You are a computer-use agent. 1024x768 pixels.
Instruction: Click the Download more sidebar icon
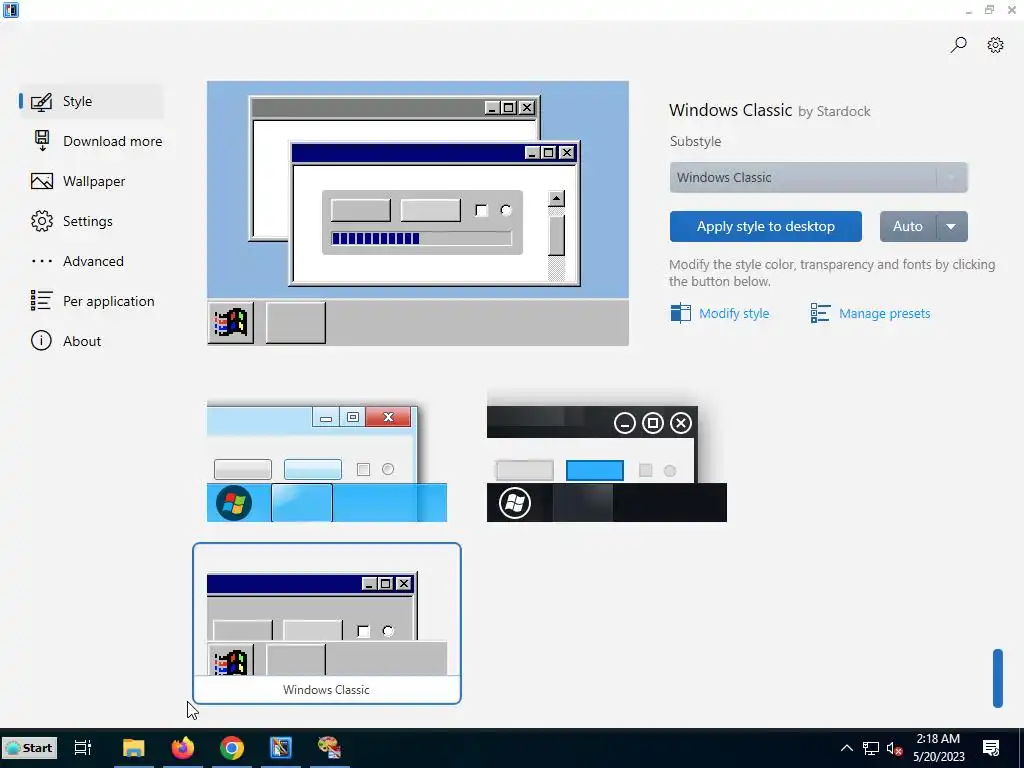[42, 141]
